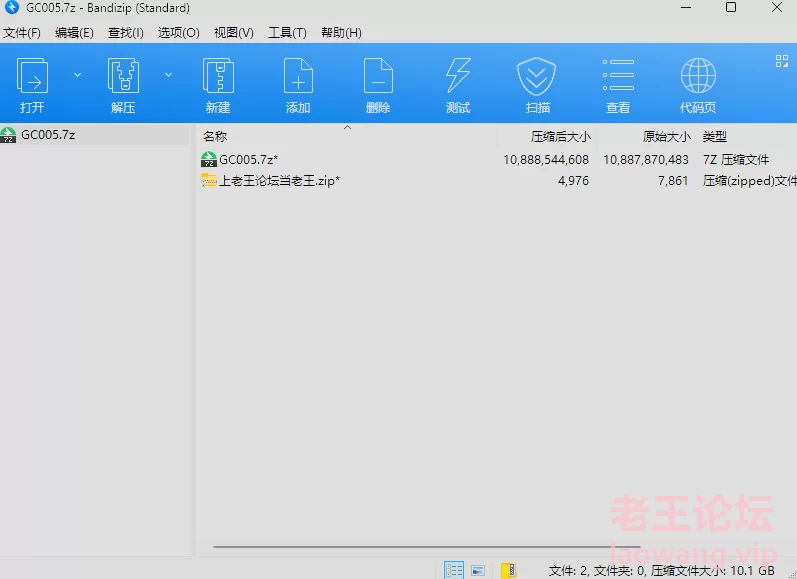Screen dimensions: 797x579
Task: Click the Bandizip app icon in title bar
Action: (12, 8)
